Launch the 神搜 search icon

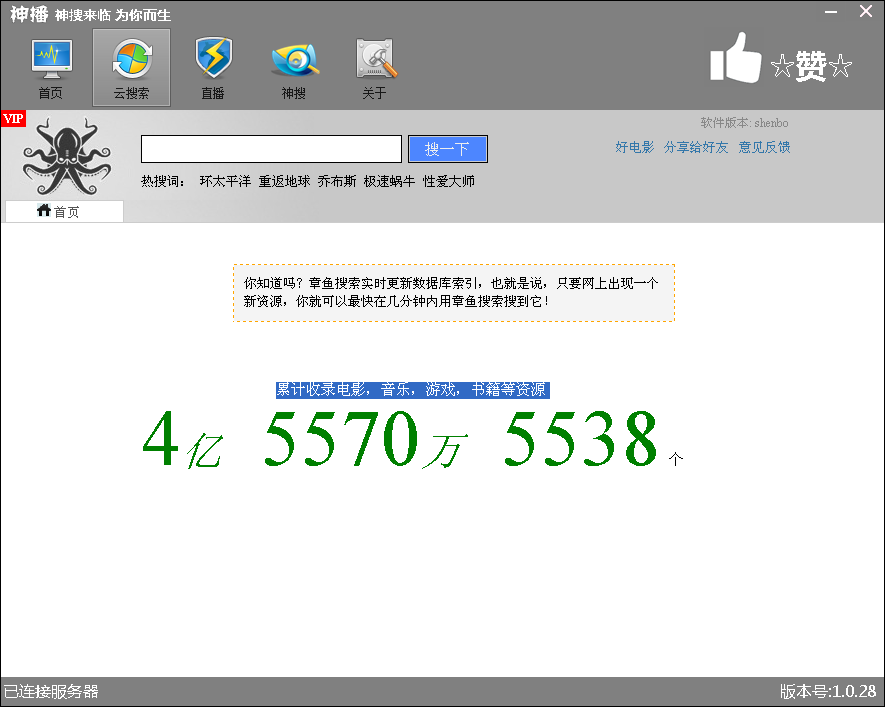(x=294, y=68)
